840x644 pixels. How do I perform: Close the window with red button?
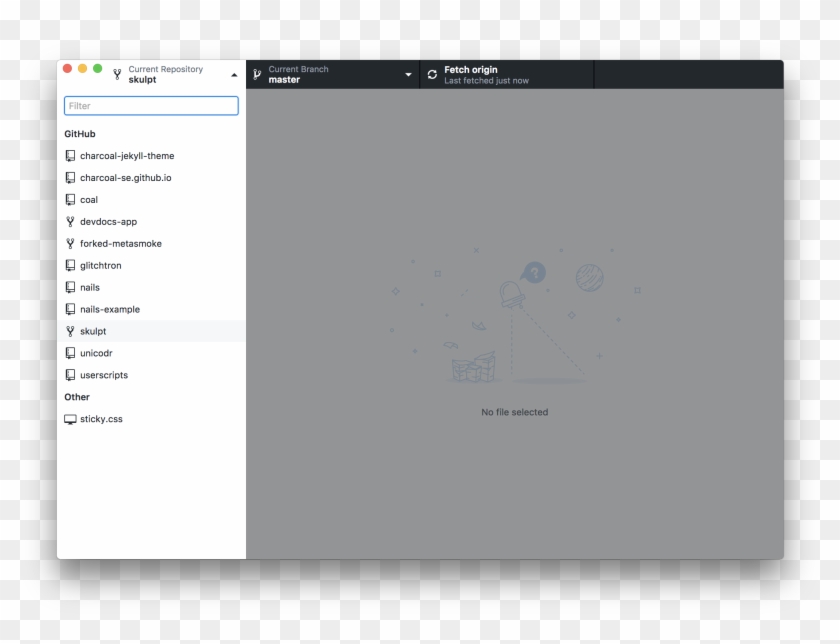(68, 69)
